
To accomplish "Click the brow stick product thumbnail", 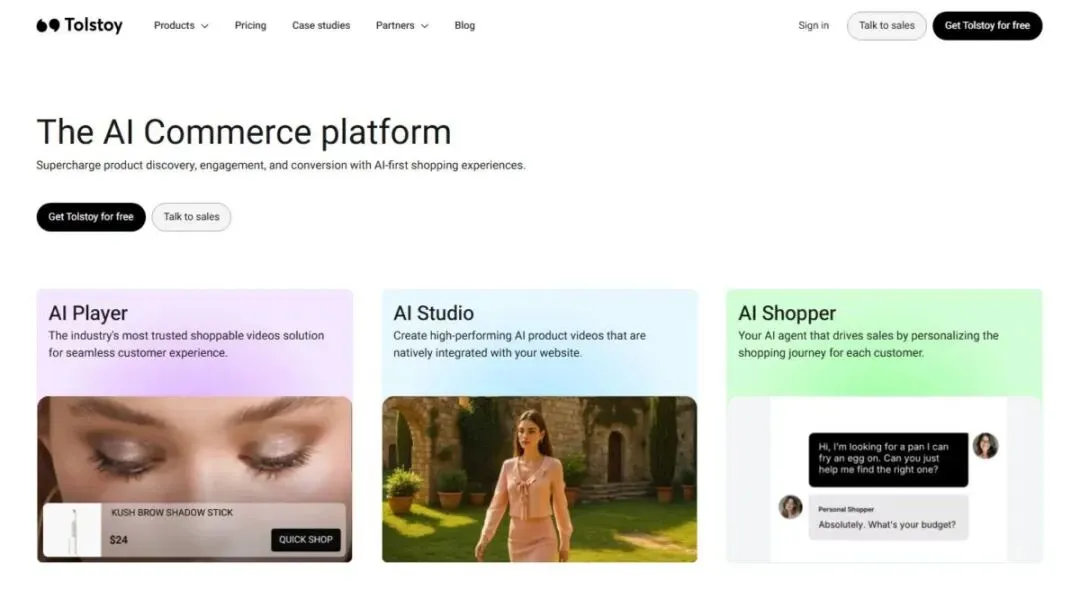I will pyautogui.click(x=72, y=530).
